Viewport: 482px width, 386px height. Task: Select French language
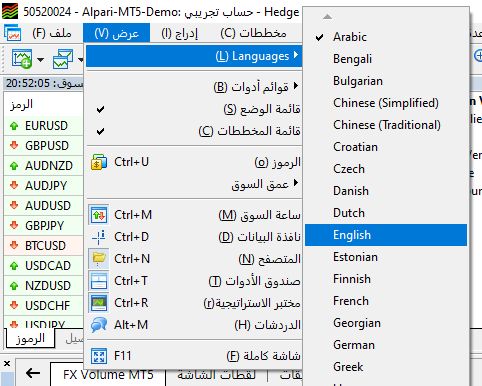click(x=386, y=301)
